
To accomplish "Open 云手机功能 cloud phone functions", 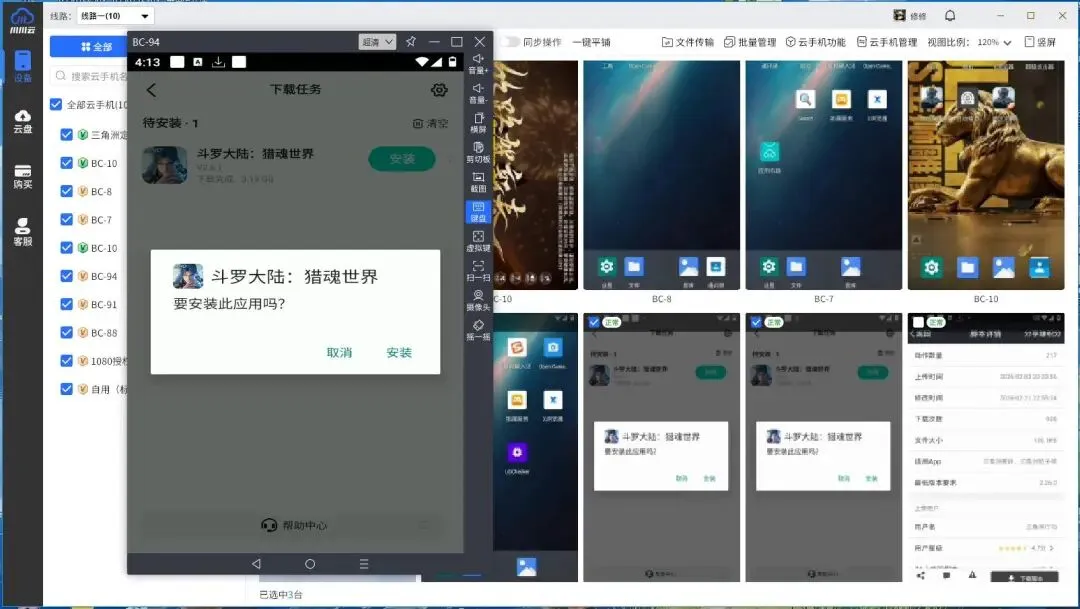I will tap(816, 42).
